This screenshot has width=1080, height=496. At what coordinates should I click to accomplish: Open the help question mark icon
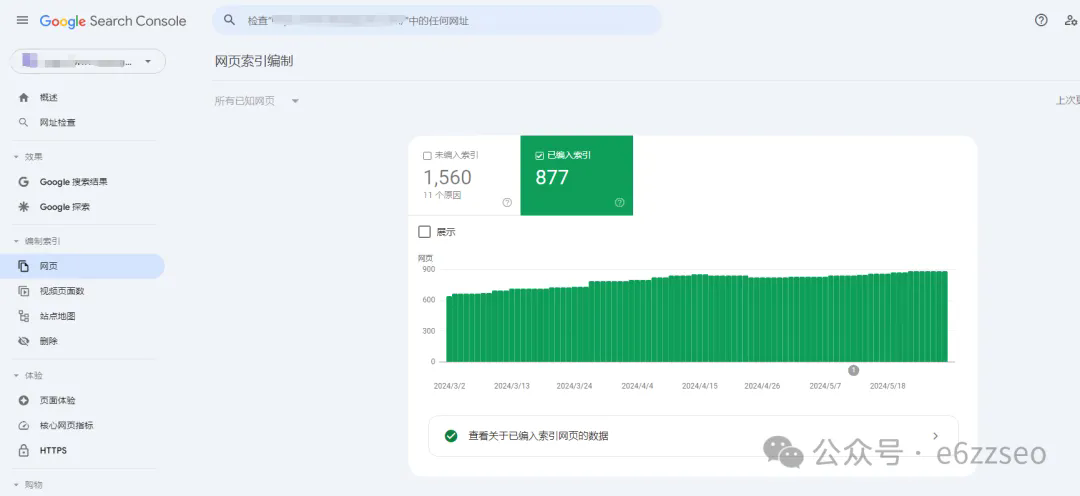1041,21
